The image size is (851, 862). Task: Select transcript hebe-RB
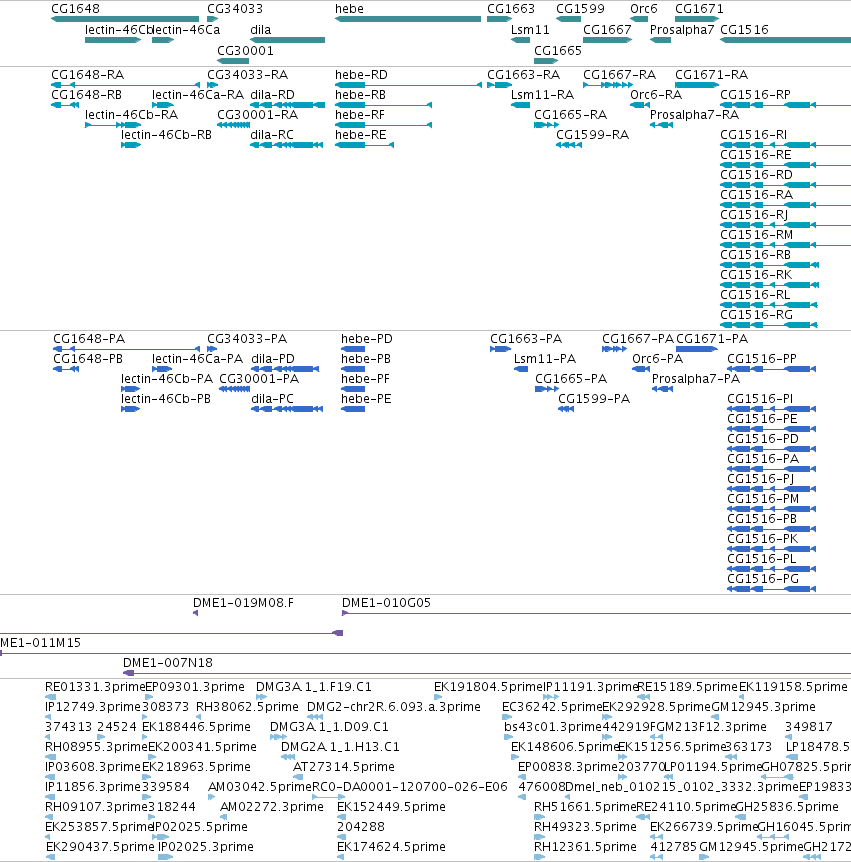coord(384,105)
